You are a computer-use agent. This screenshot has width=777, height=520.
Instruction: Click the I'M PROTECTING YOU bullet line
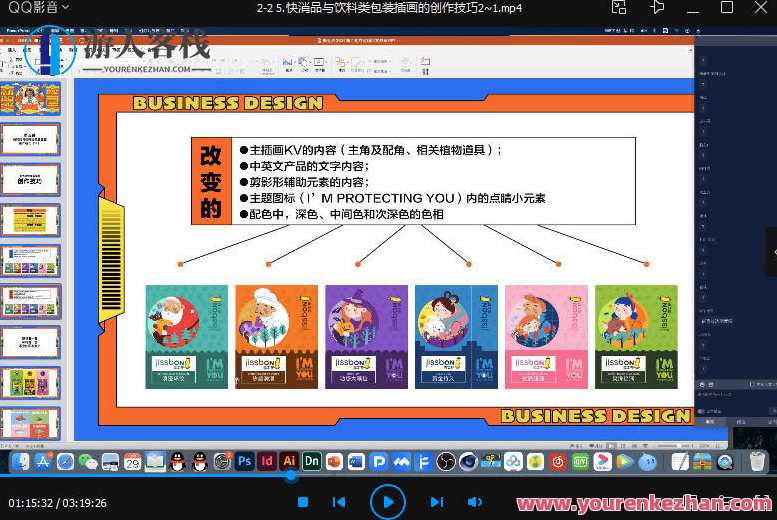pyautogui.click(x=392, y=198)
